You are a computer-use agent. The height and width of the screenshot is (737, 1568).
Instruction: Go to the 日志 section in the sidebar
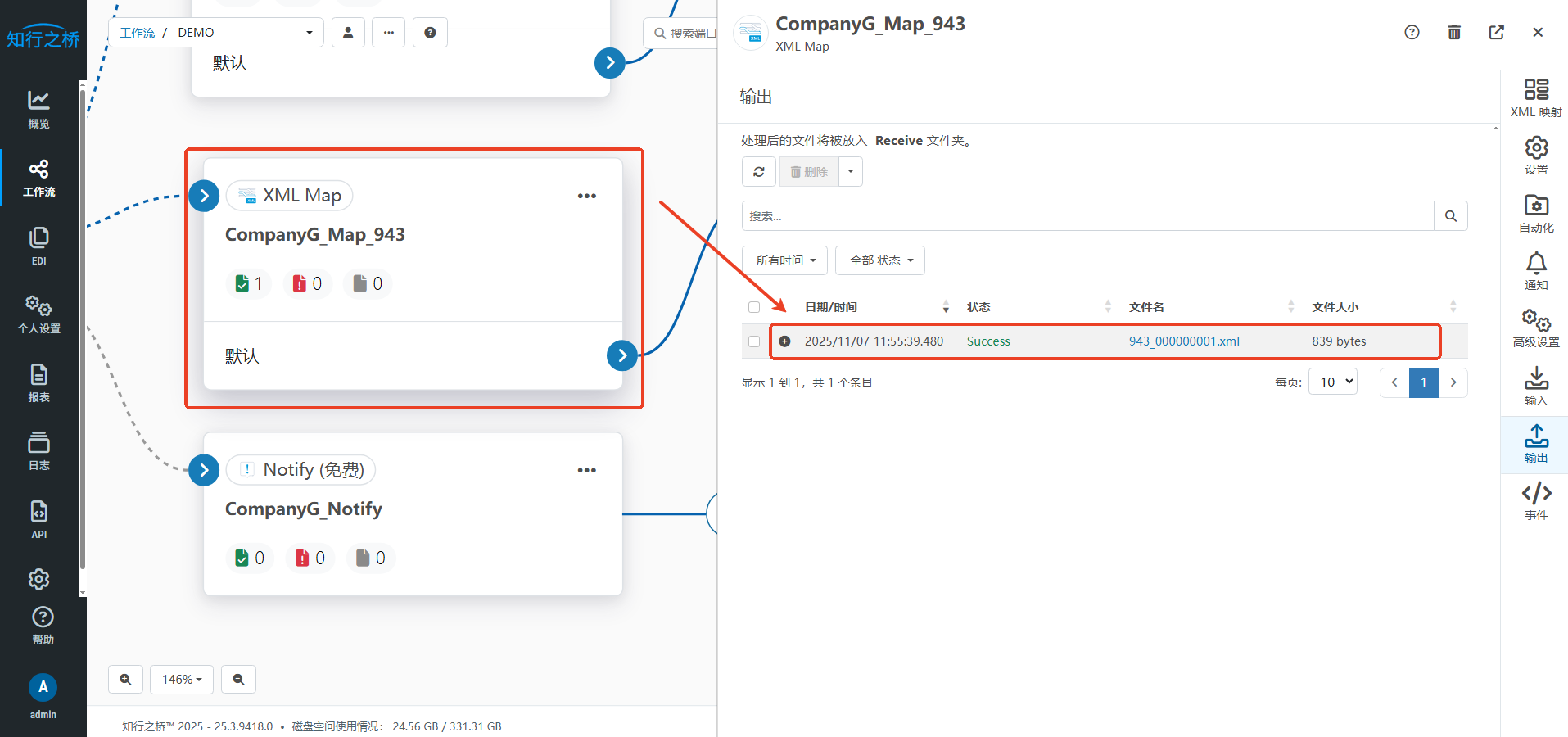pyautogui.click(x=39, y=451)
